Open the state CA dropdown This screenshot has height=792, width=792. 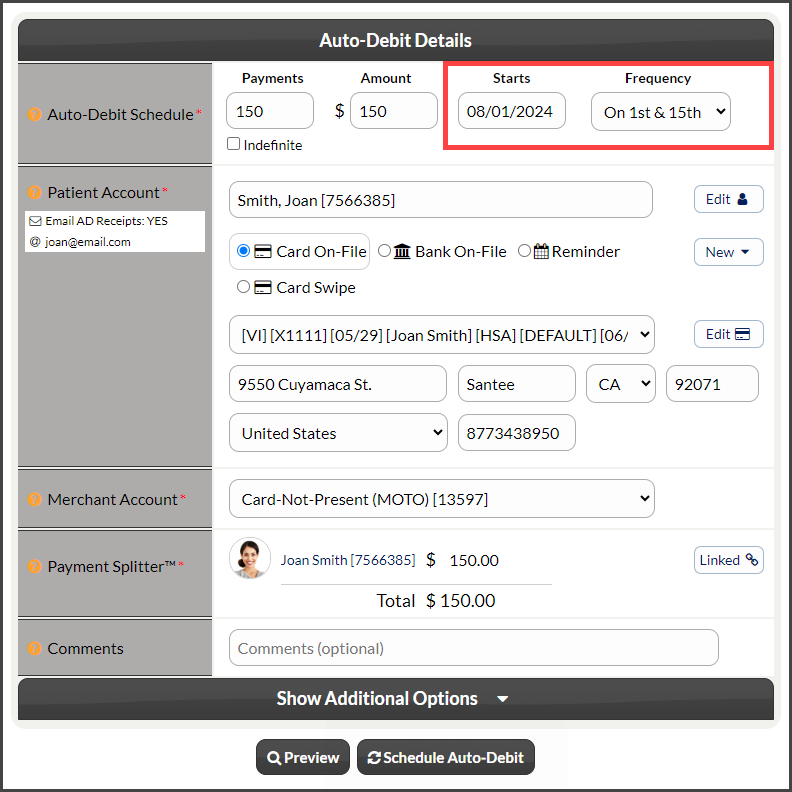[621, 384]
